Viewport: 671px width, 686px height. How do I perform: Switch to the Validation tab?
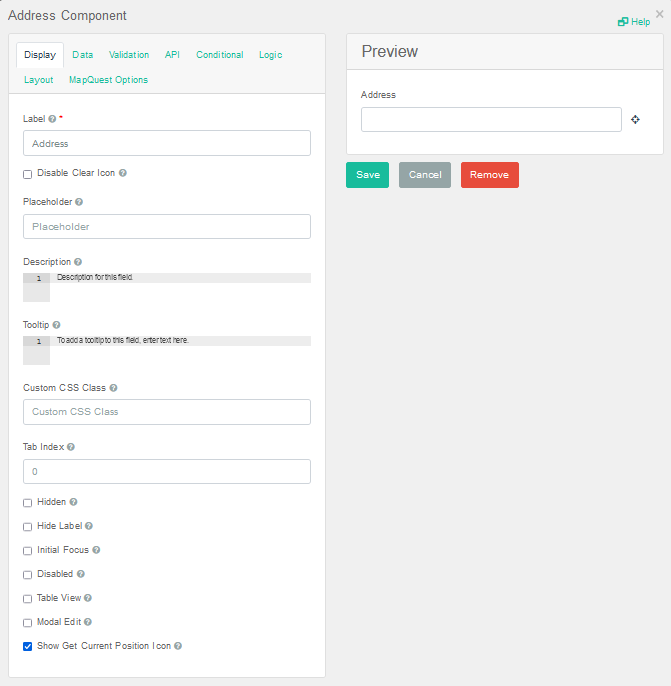tap(129, 55)
